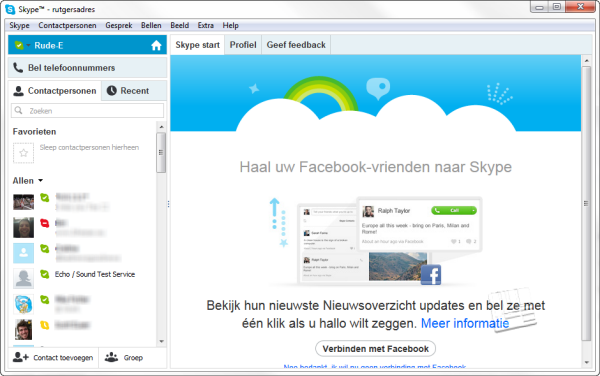Minimize the Skype window
The height and width of the screenshot is (376, 600).
coord(539,7)
